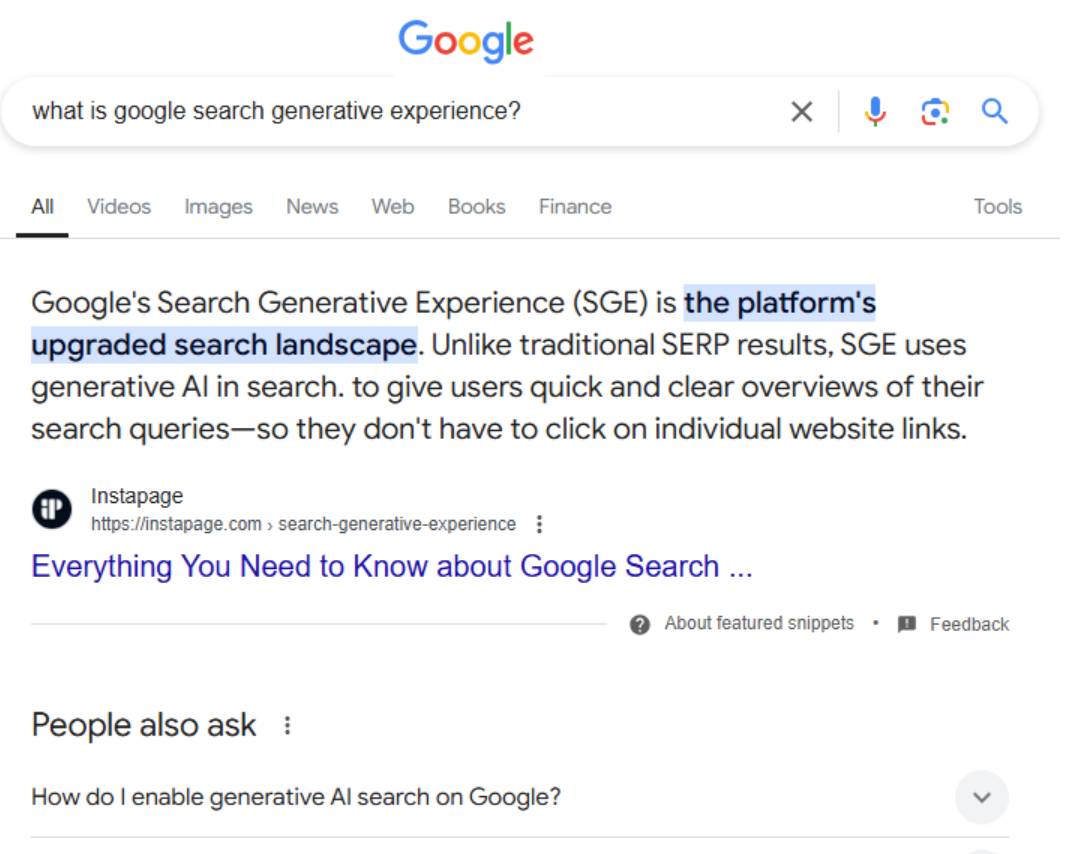Click the Google logo
Screen dimensions: 1065x854
pyautogui.click(x=466, y=41)
